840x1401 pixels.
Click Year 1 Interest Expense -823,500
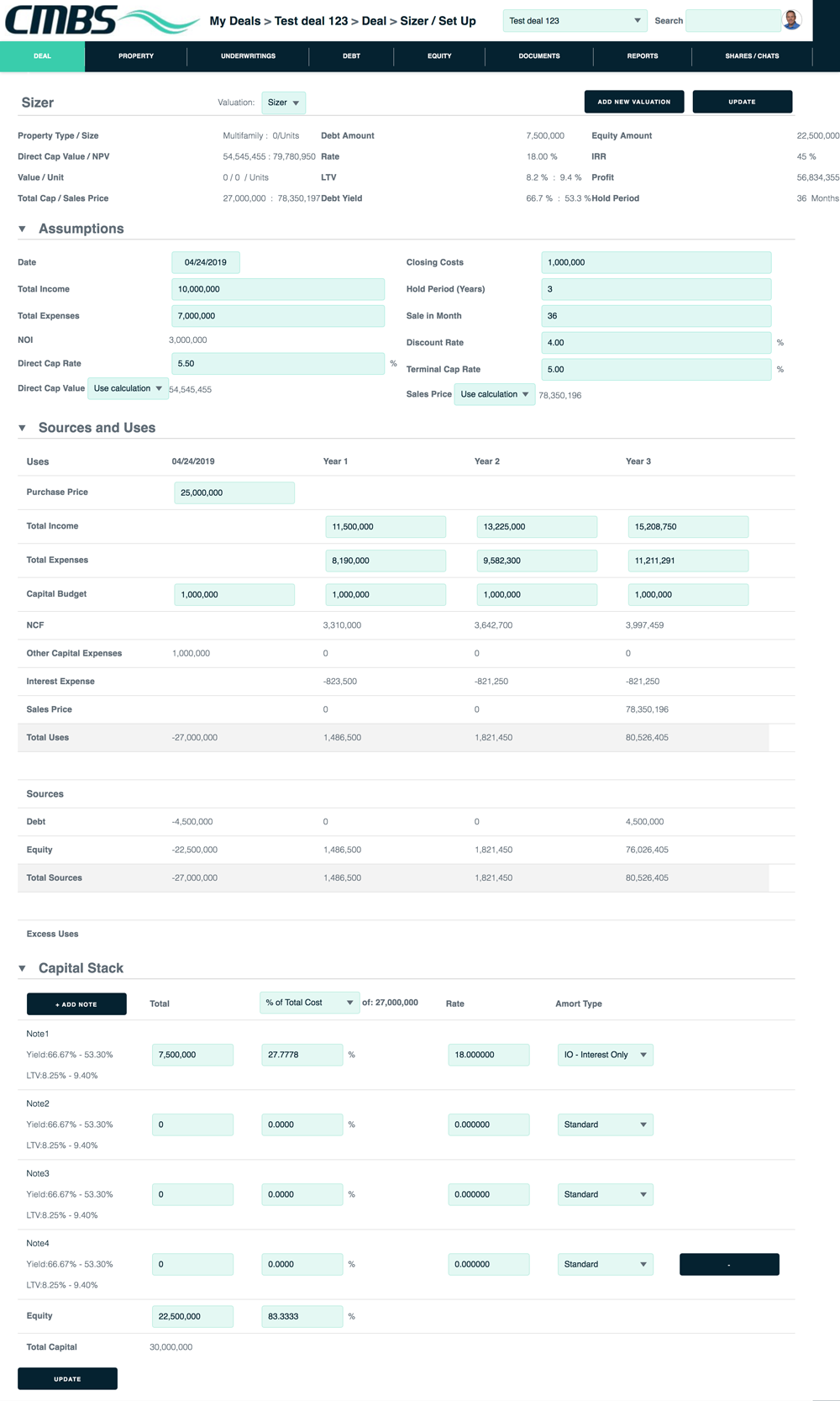(x=339, y=682)
